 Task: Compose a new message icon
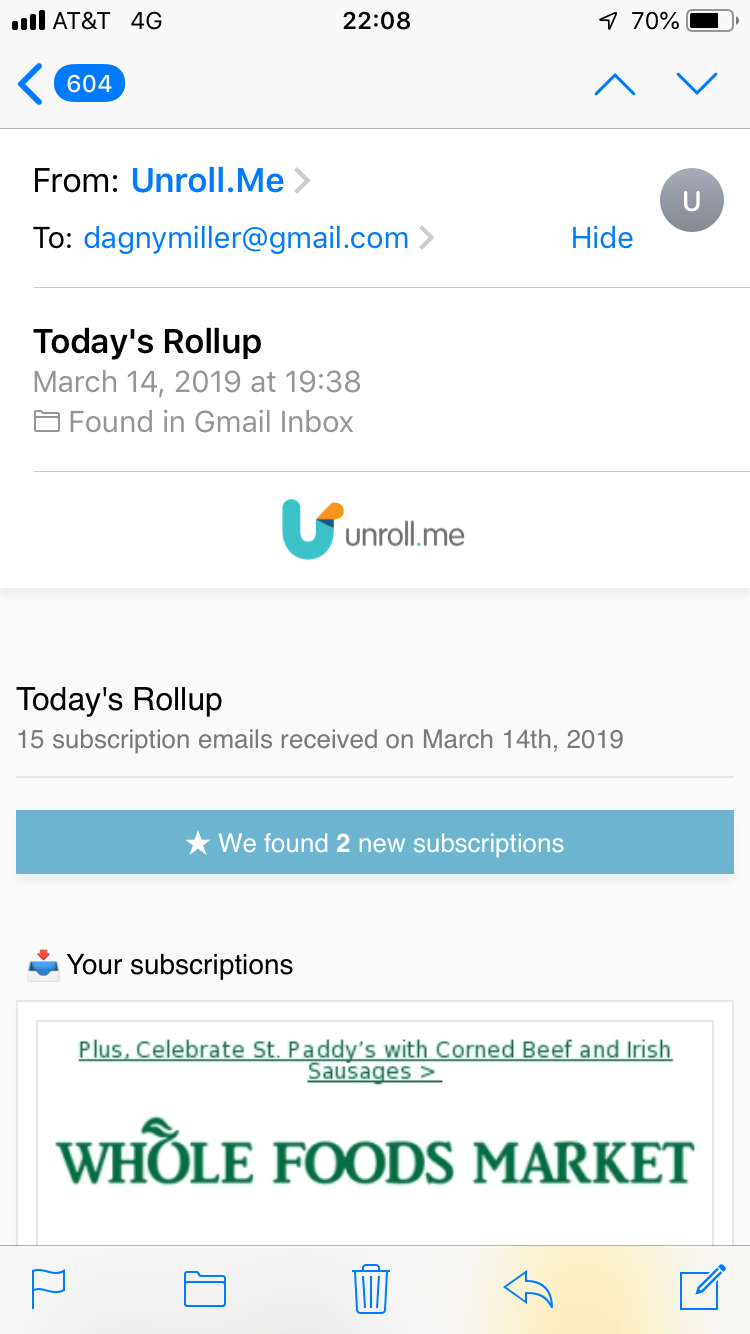(x=702, y=1287)
